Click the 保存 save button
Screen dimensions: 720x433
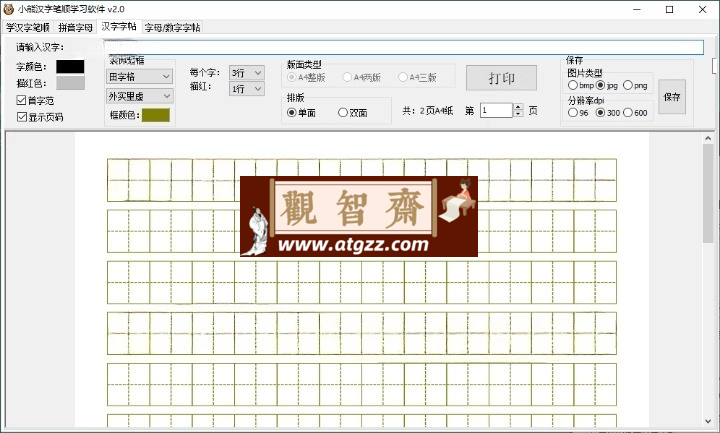[672, 96]
